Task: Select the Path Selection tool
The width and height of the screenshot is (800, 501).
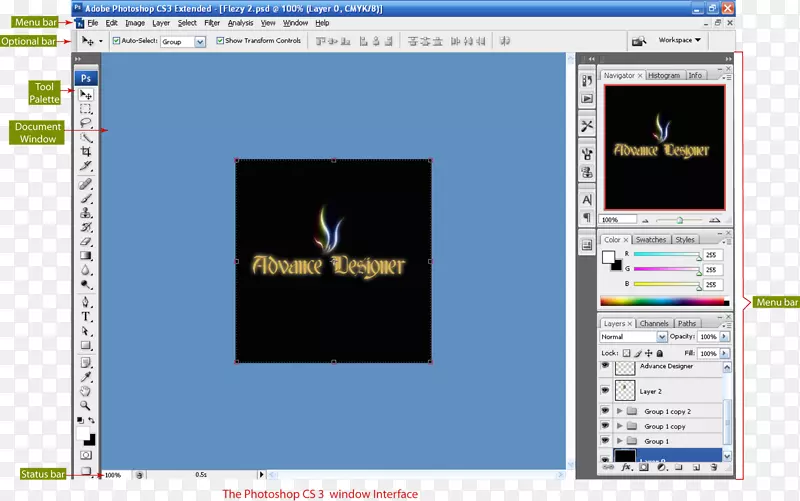Action: click(x=86, y=331)
